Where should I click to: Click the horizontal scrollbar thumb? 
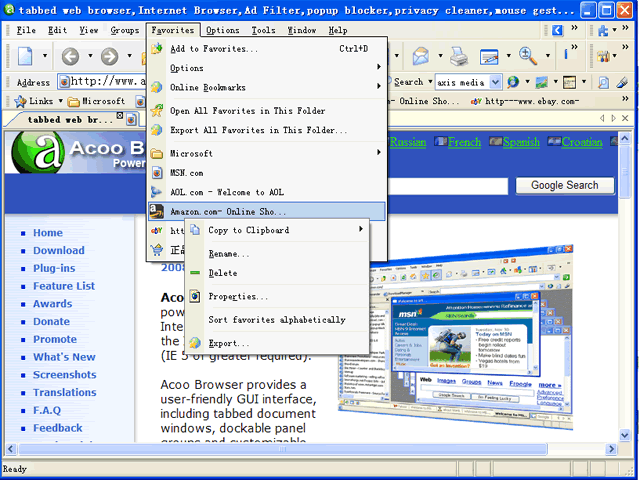[x=282, y=449]
